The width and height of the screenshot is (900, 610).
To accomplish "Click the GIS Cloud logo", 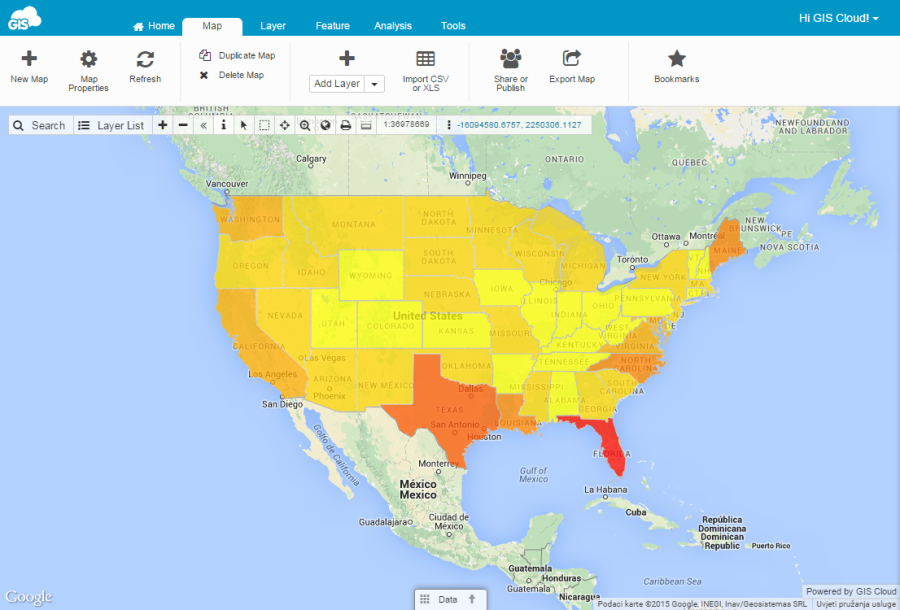I will [x=24, y=18].
